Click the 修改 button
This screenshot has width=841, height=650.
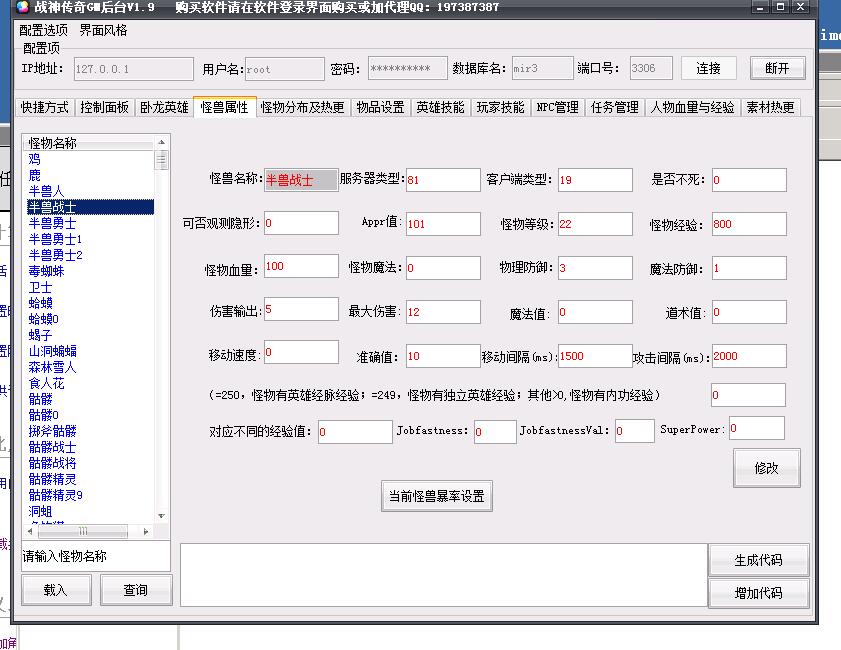[766, 468]
